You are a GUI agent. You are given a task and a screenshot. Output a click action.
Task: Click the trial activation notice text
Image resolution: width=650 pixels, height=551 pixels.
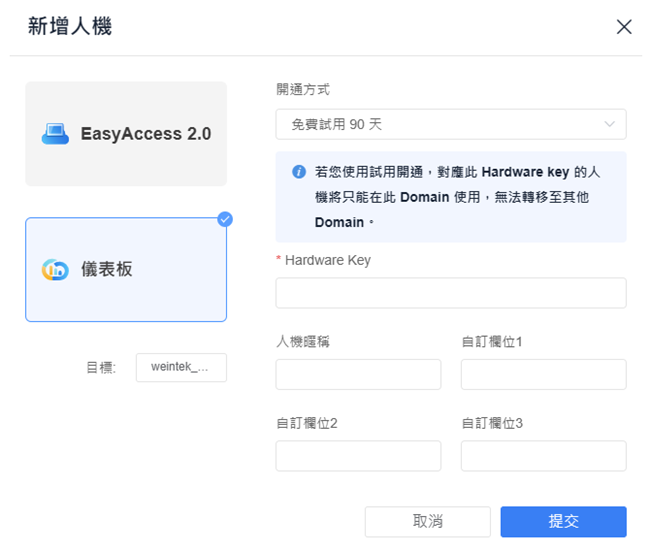458,197
